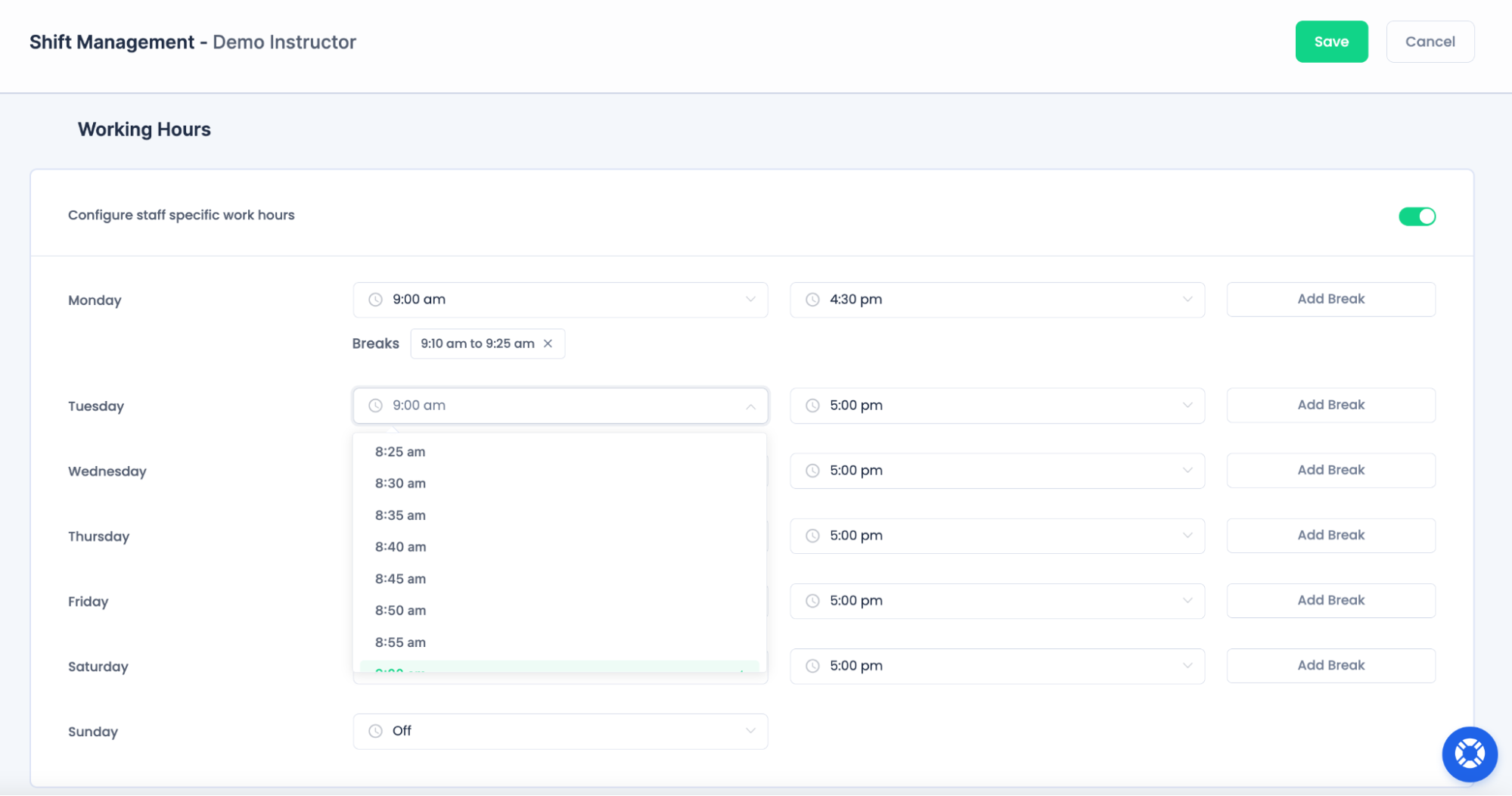Click the Cancel button
This screenshot has height=796, width=1512.
[x=1429, y=42]
